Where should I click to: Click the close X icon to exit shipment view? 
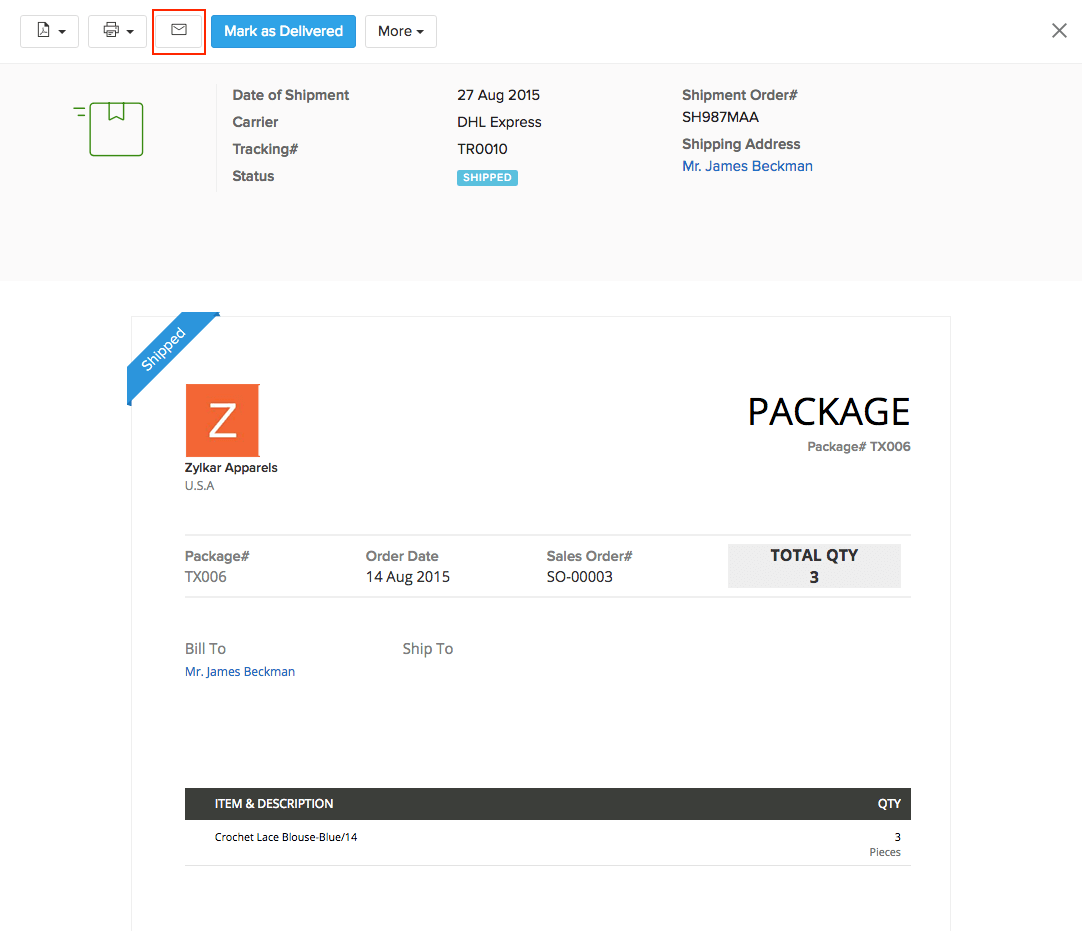click(x=1059, y=30)
